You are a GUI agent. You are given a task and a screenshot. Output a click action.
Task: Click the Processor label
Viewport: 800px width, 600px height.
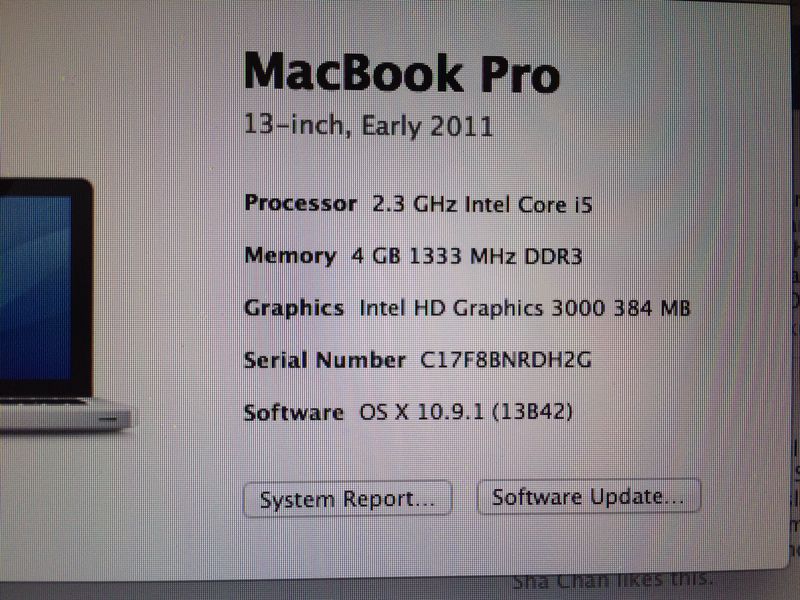301,203
